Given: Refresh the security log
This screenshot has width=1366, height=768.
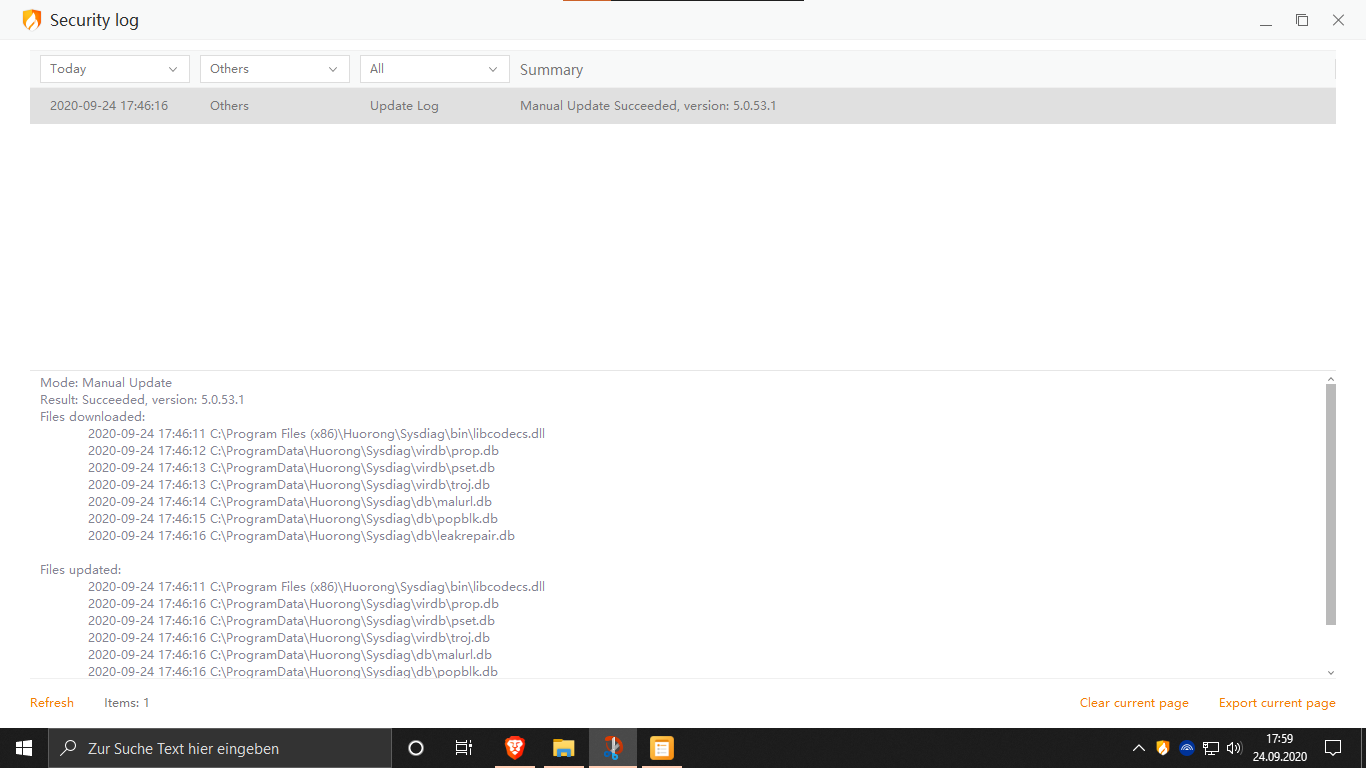Looking at the screenshot, I should point(52,703).
